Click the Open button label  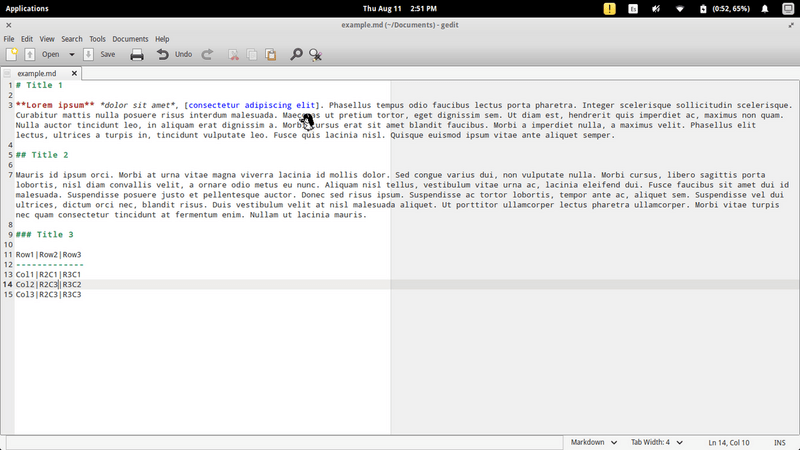click(x=50, y=54)
